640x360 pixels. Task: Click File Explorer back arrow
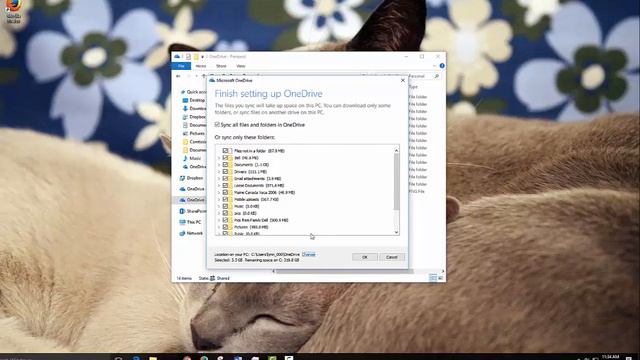[178, 76]
